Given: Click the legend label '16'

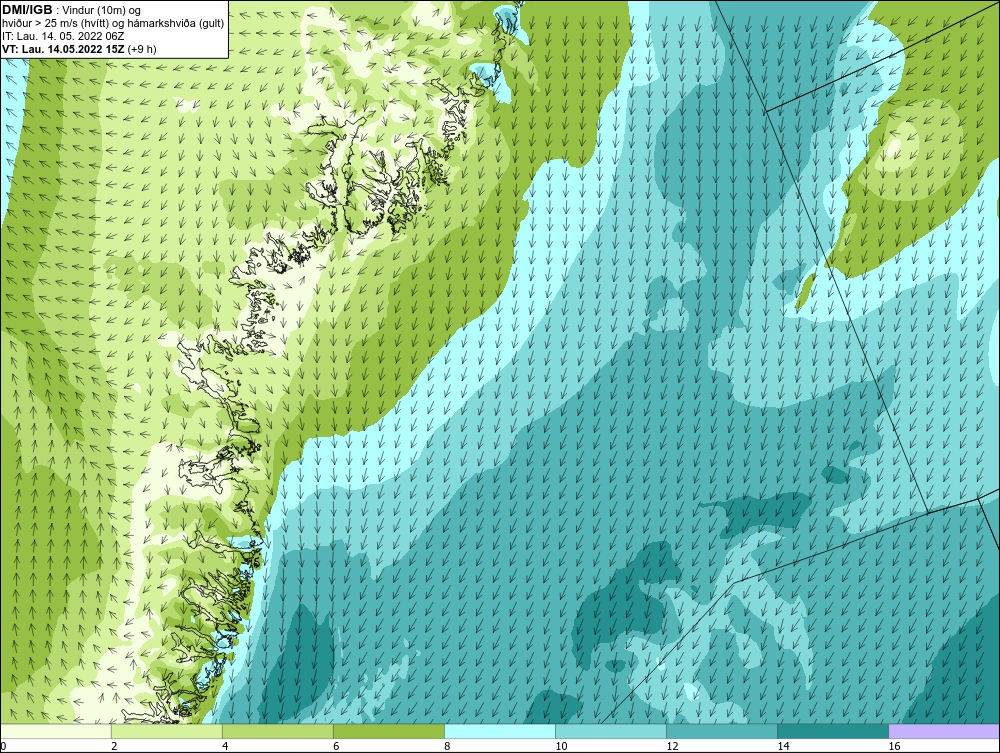Looking at the screenshot, I should point(893,746).
